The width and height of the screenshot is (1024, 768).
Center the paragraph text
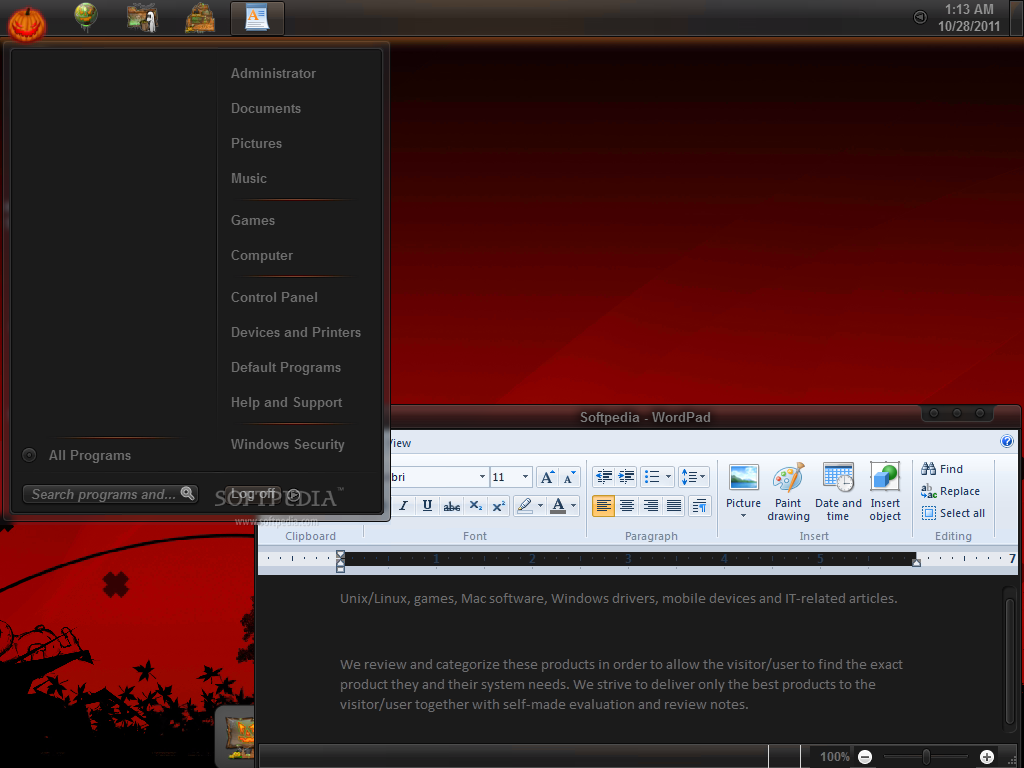pos(626,505)
